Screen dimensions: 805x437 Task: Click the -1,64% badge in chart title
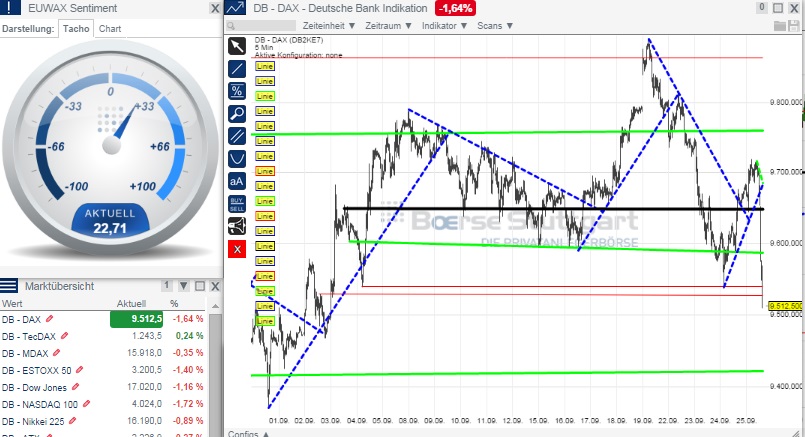[x=455, y=8]
